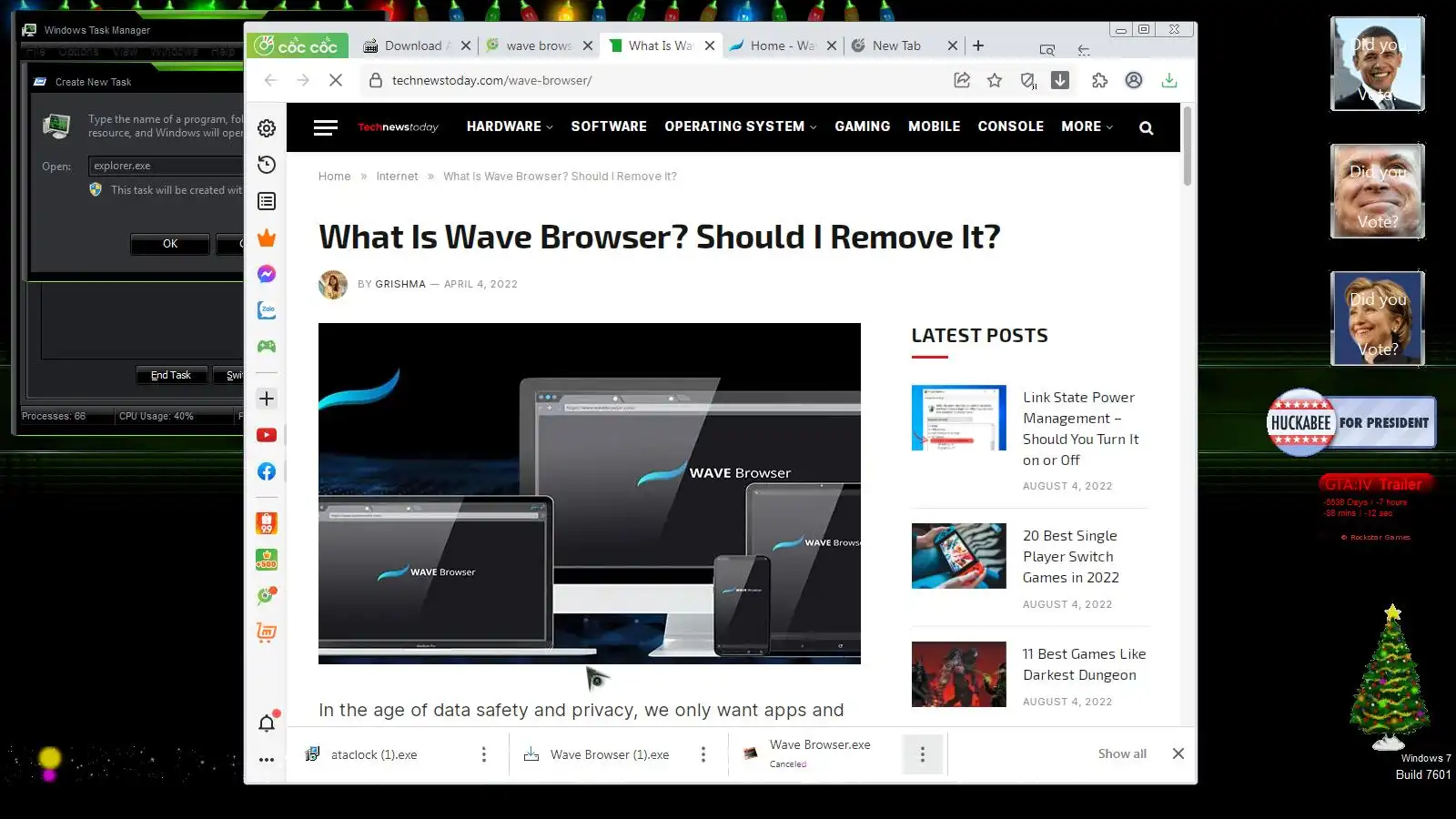Image resolution: width=1456 pixels, height=819 pixels.
Task: Click the address bar URL
Action: tap(491, 80)
